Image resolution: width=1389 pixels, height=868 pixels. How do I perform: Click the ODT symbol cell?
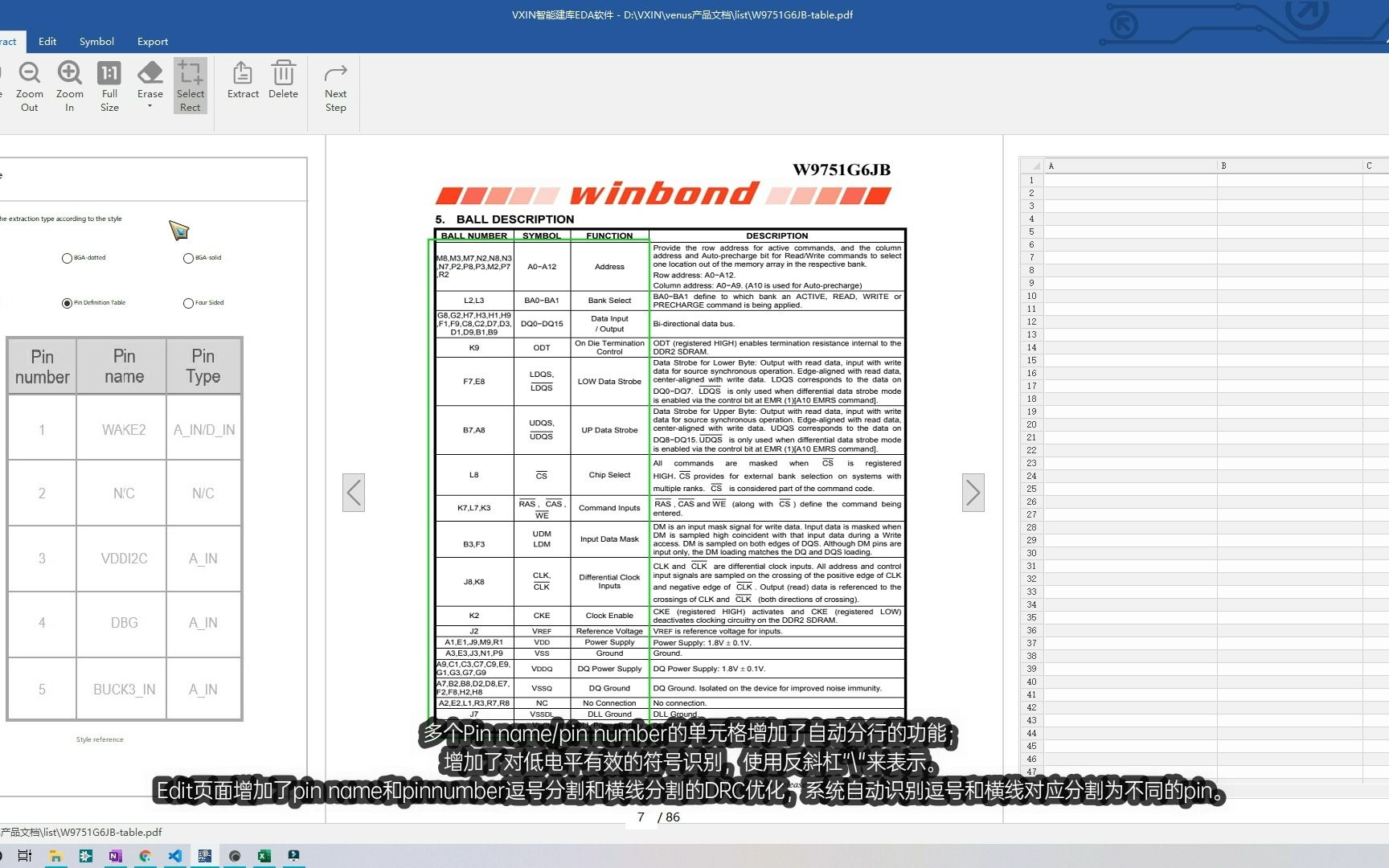click(x=542, y=348)
